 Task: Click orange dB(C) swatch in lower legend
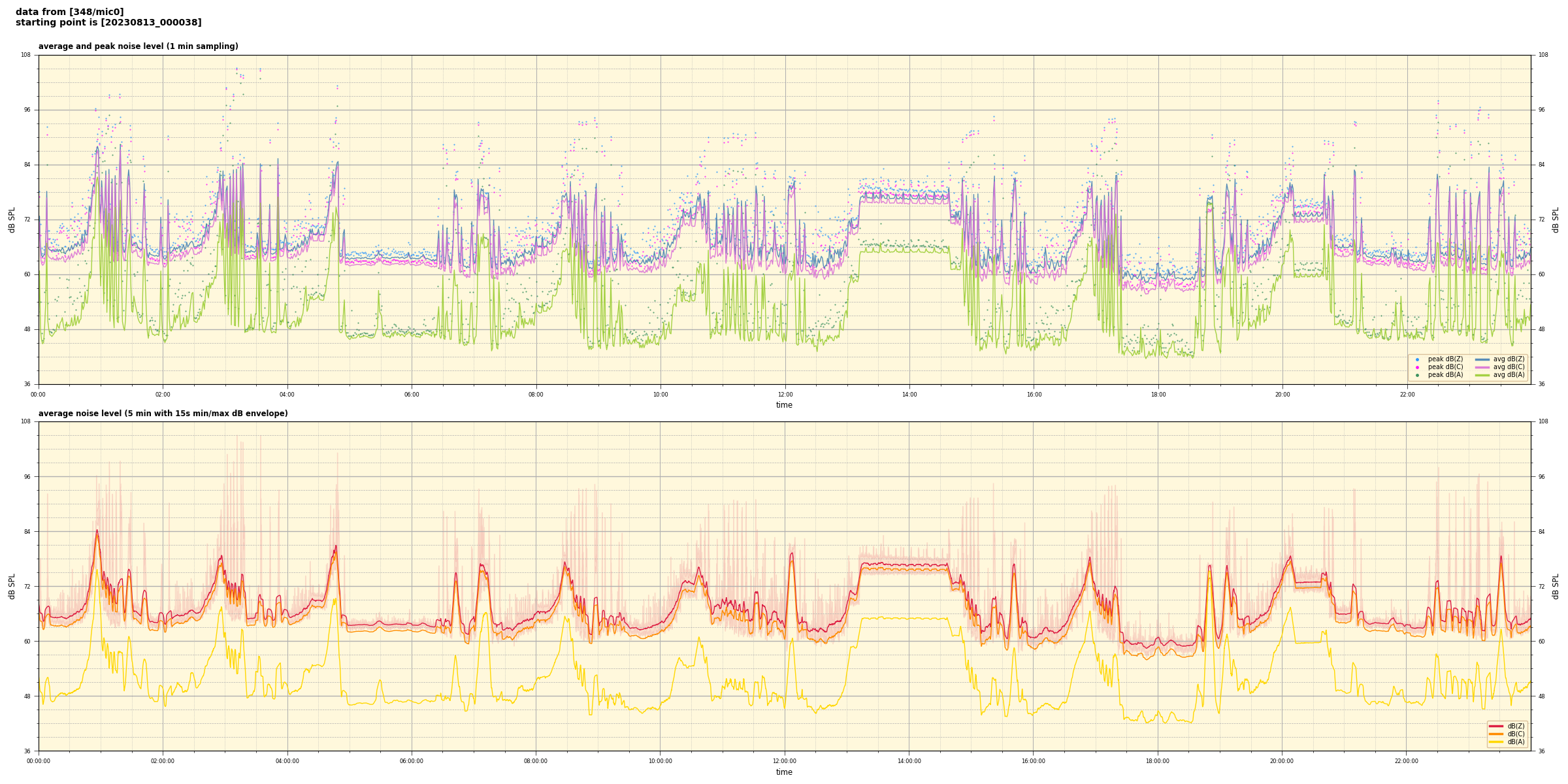coord(1496,734)
